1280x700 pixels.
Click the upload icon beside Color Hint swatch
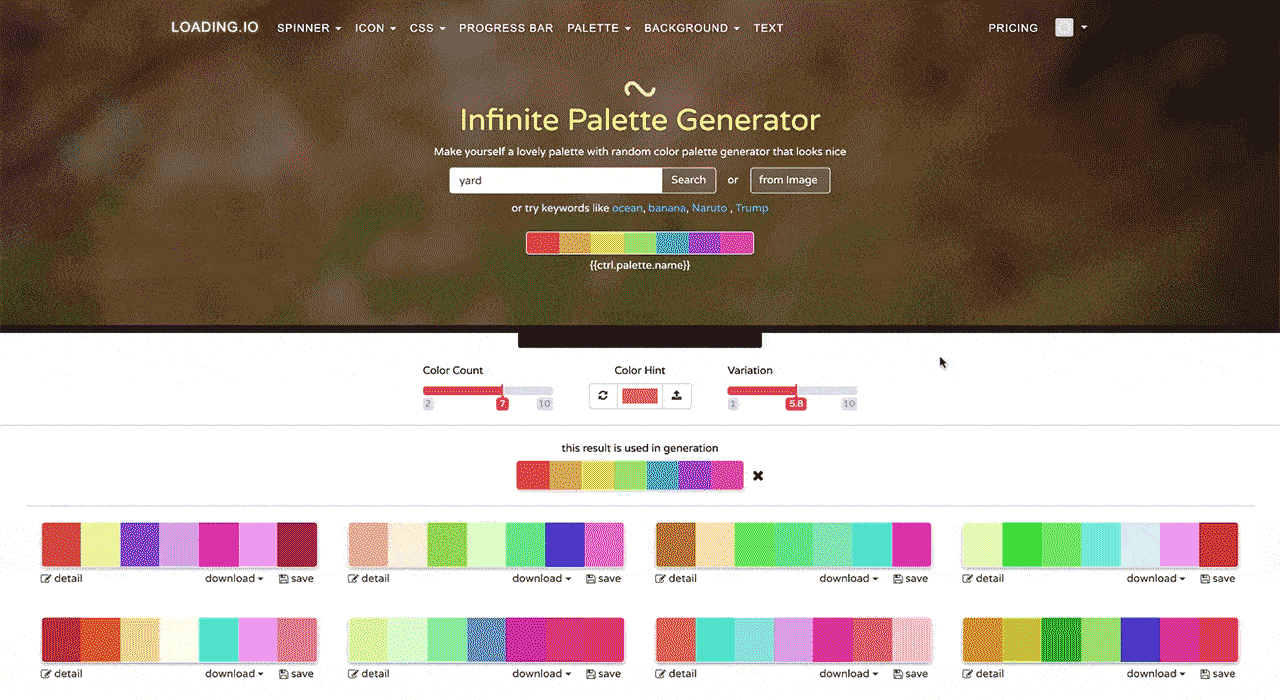click(676, 395)
